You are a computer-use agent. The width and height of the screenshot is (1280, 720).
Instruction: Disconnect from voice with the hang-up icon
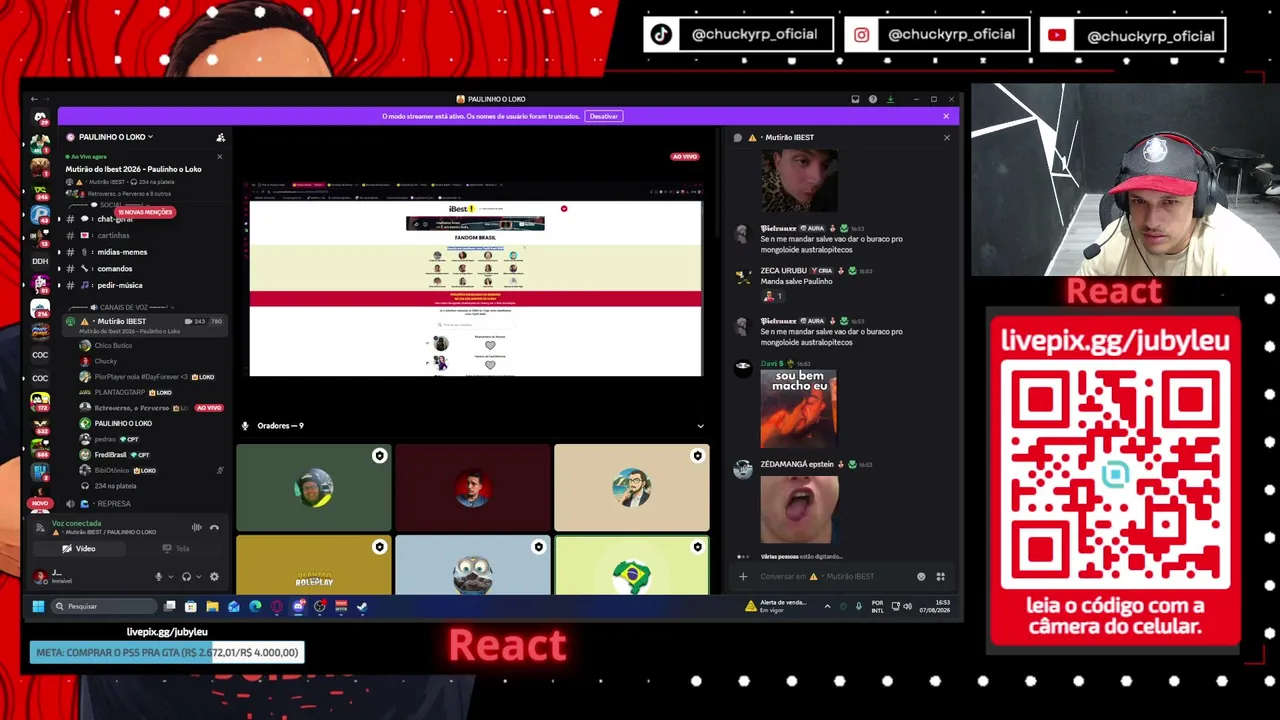pos(214,527)
